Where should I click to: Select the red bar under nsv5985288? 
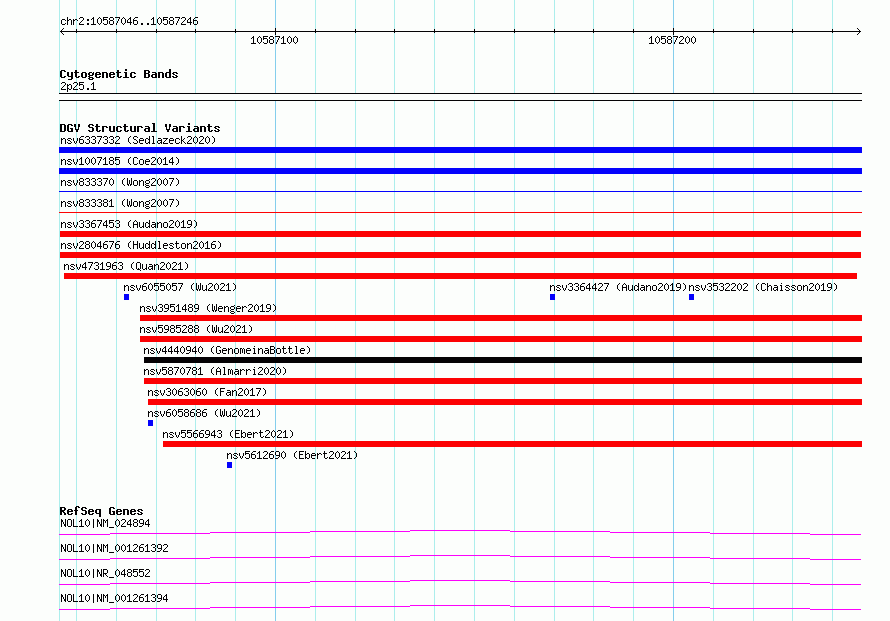pyautogui.click(x=501, y=339)
